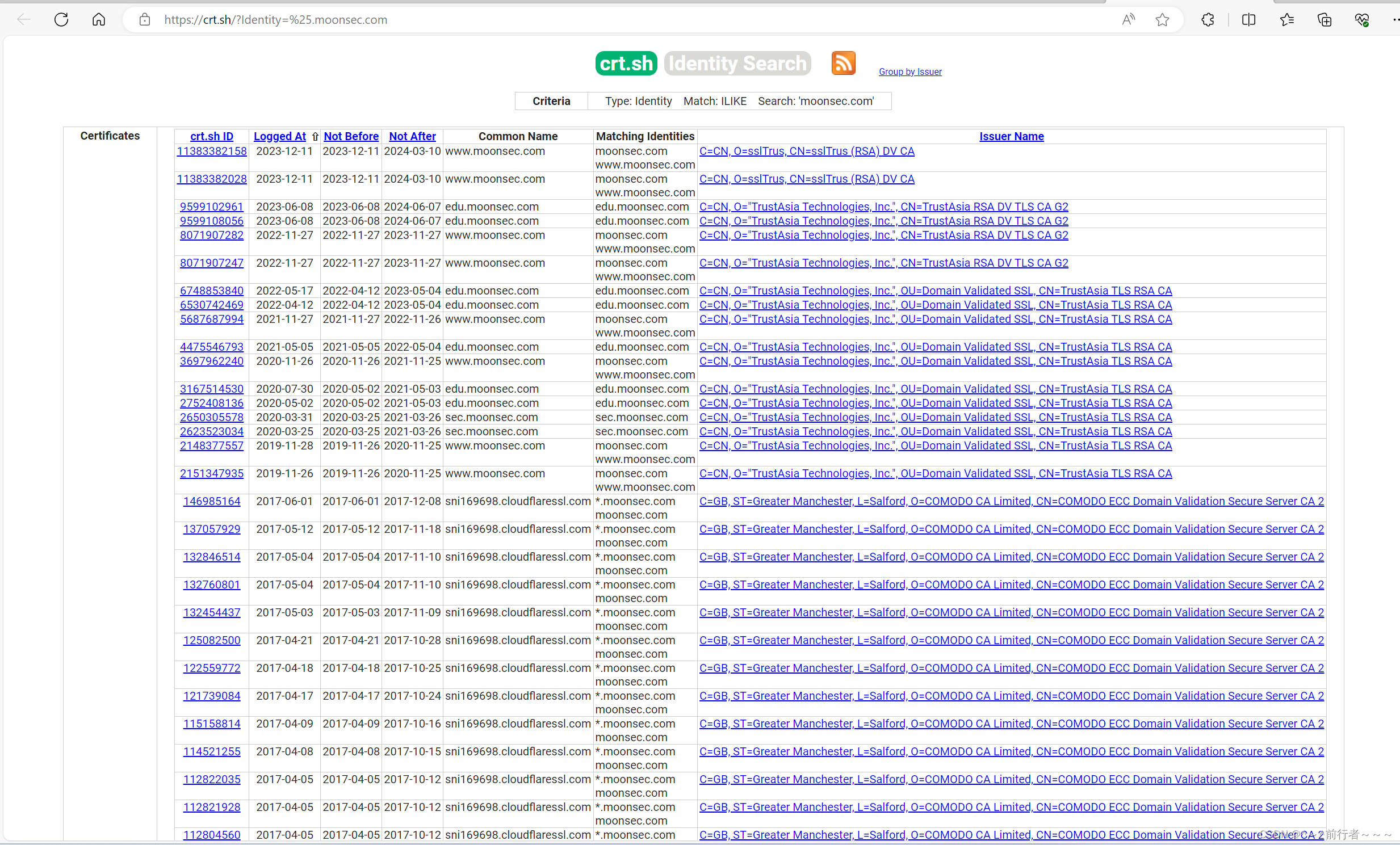
Task: Sort by Not After column header
Action: pos(413,136)
